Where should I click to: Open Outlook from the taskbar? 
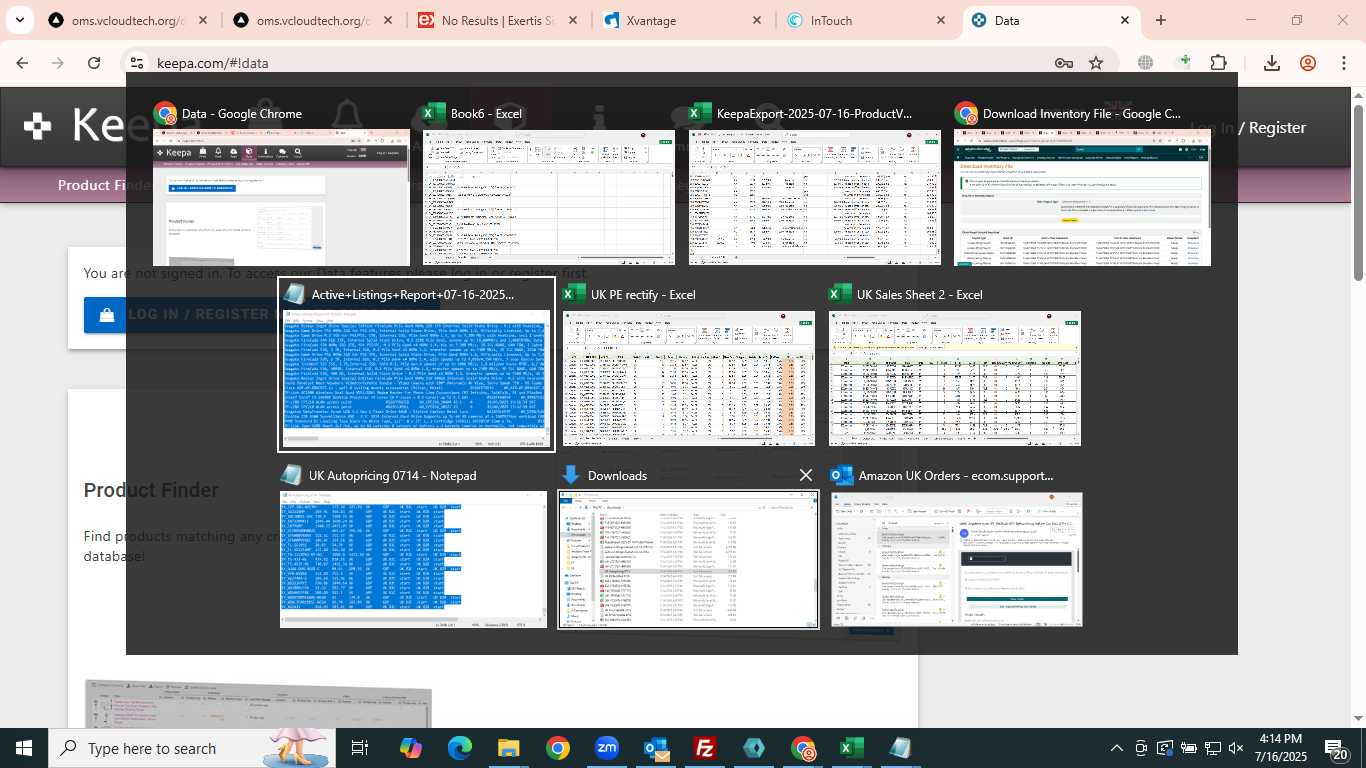coord(656,748)
